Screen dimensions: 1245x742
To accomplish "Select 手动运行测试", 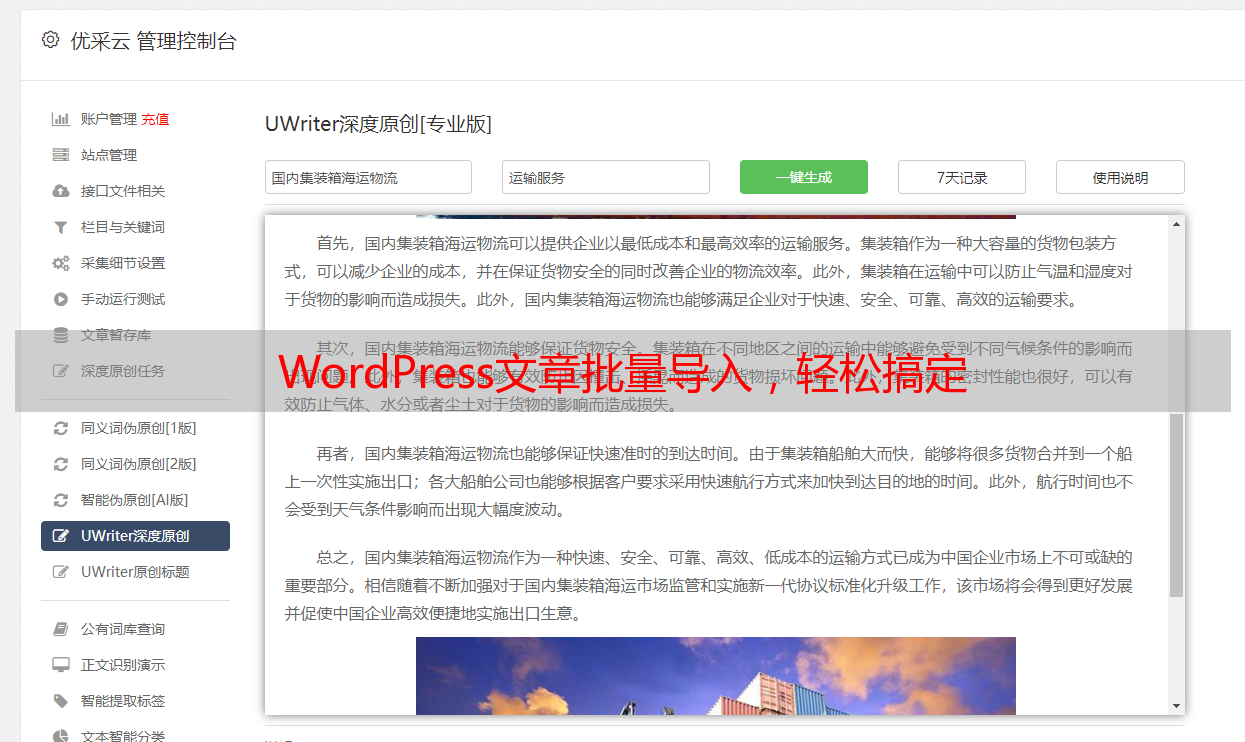I will [123, 299].
